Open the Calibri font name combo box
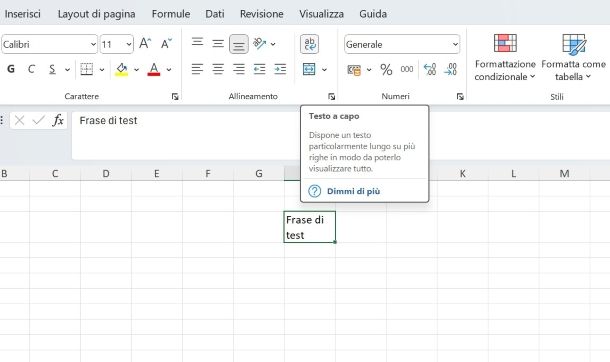 pos(49,44)
